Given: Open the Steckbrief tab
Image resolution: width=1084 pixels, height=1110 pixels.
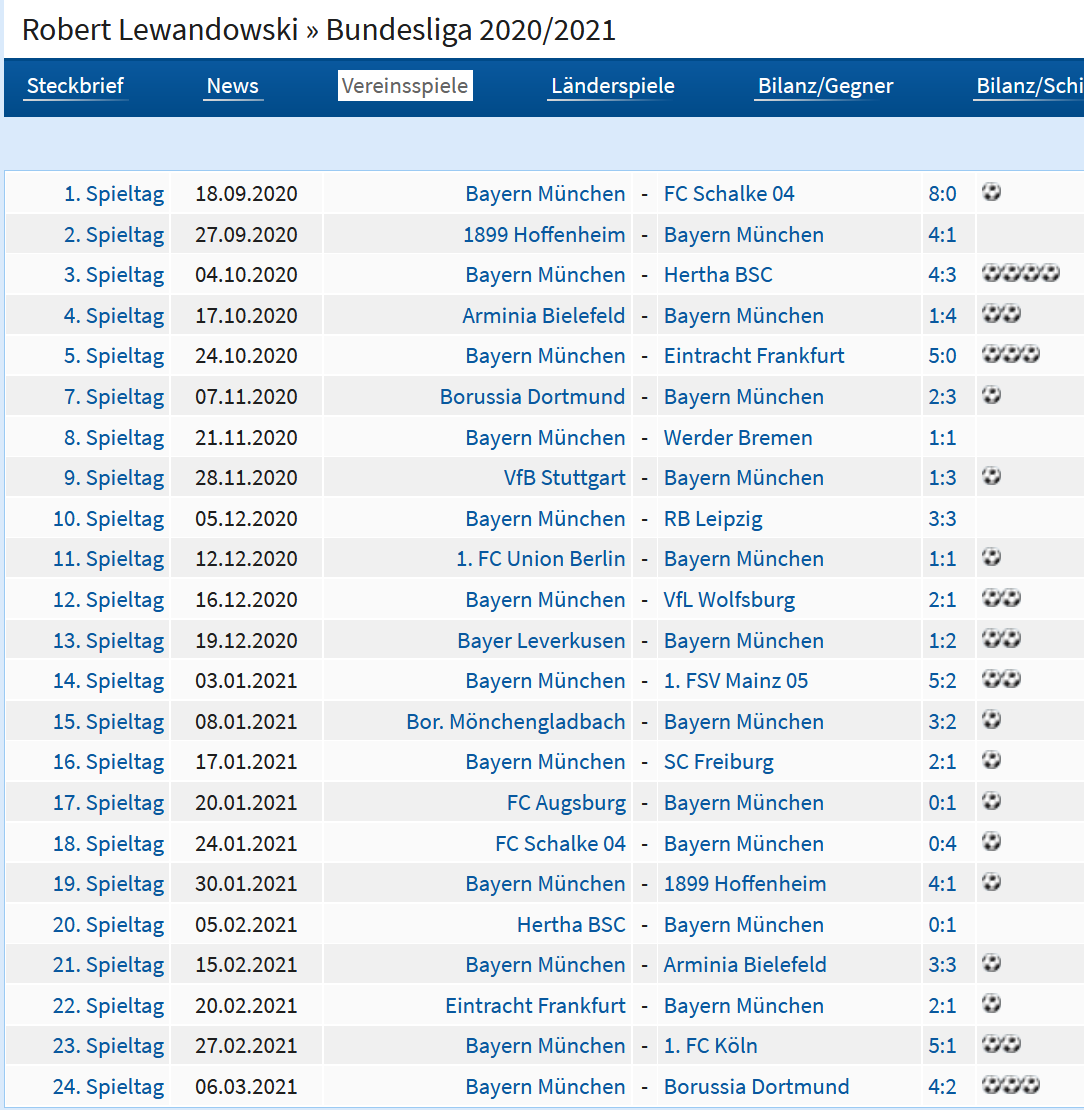Looking at the screenshot, I should [75, 86].
